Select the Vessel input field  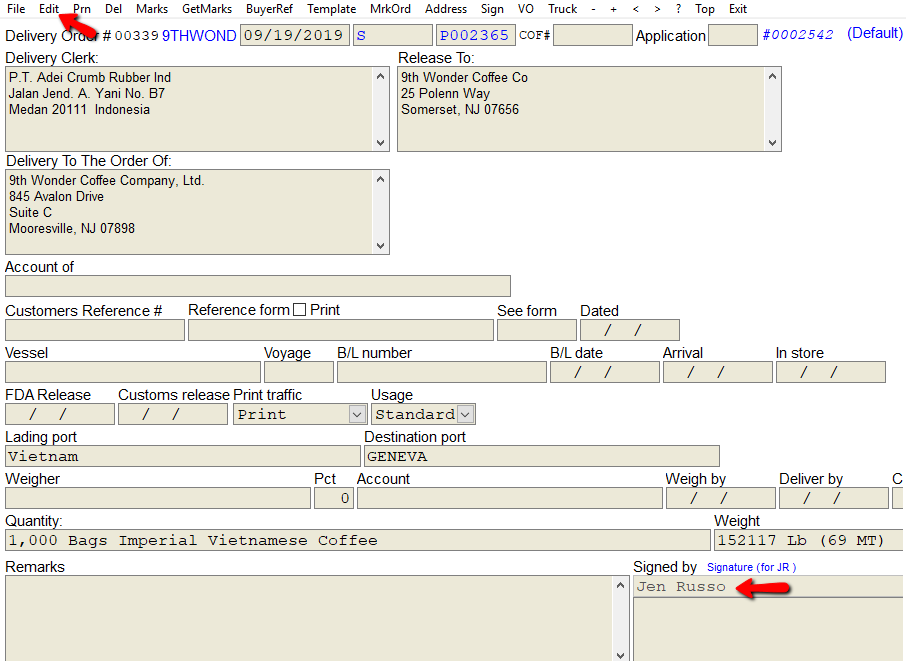click(133, 372)
